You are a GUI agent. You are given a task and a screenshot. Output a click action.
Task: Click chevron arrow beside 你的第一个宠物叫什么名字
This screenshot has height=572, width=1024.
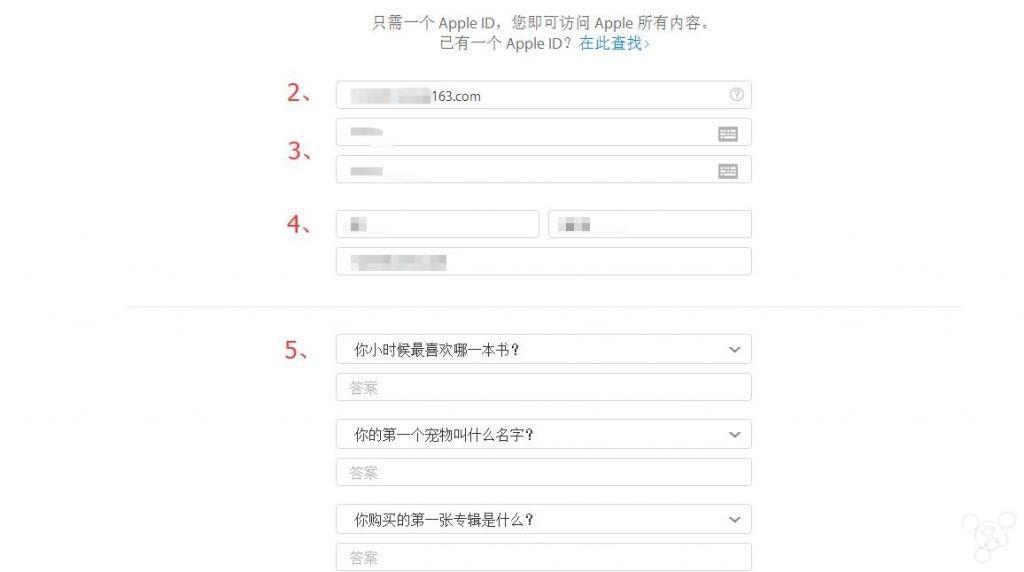point(735,435)
